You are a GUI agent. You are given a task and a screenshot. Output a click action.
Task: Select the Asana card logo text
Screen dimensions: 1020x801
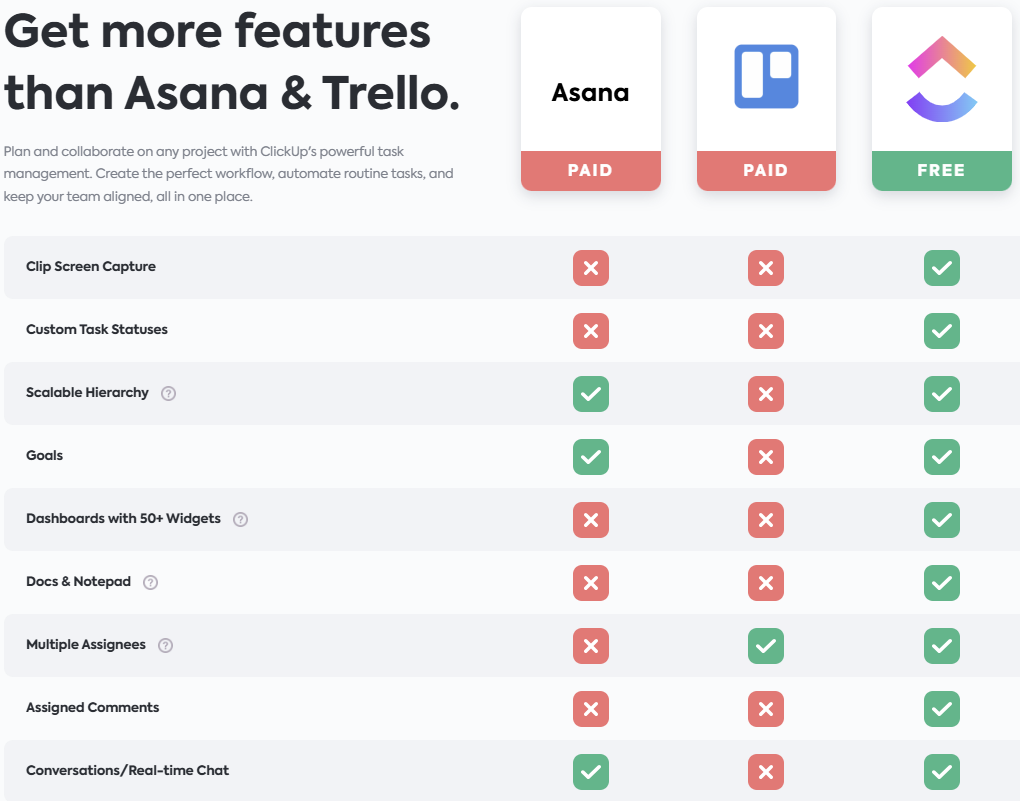click(591, 93)
